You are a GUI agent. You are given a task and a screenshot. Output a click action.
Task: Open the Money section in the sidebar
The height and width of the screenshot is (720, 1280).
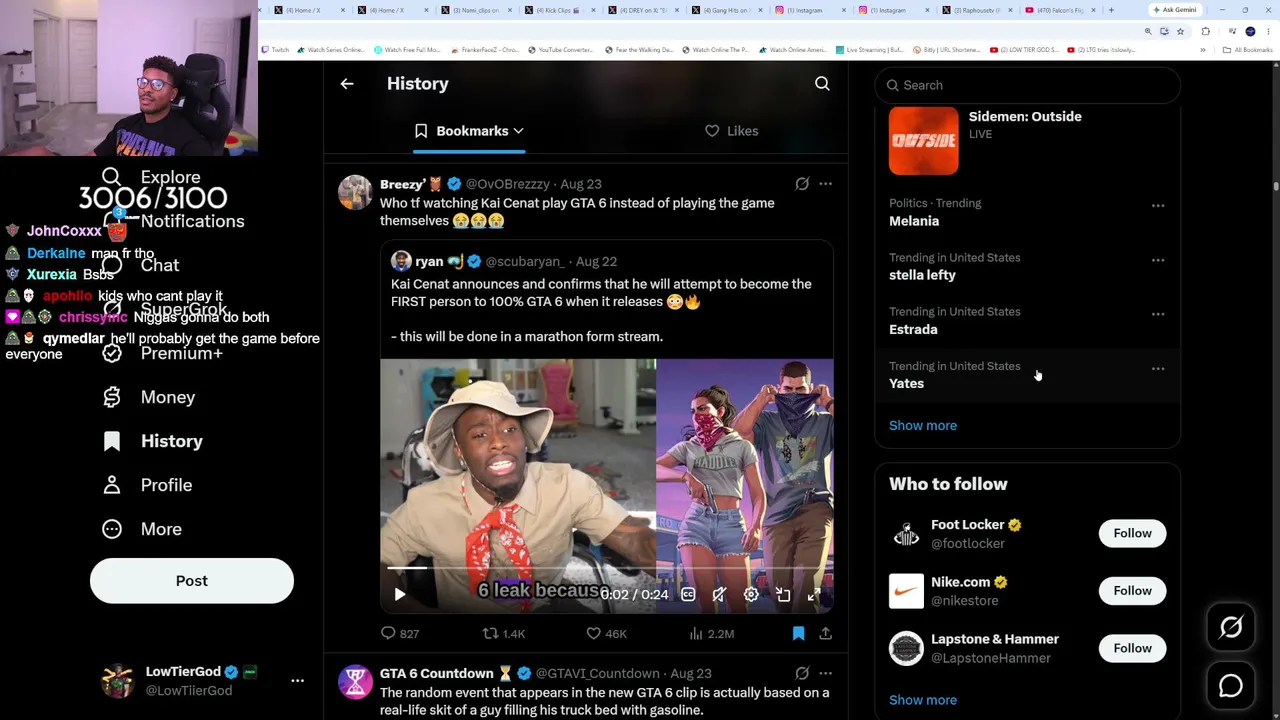click(x=149, y=397)
